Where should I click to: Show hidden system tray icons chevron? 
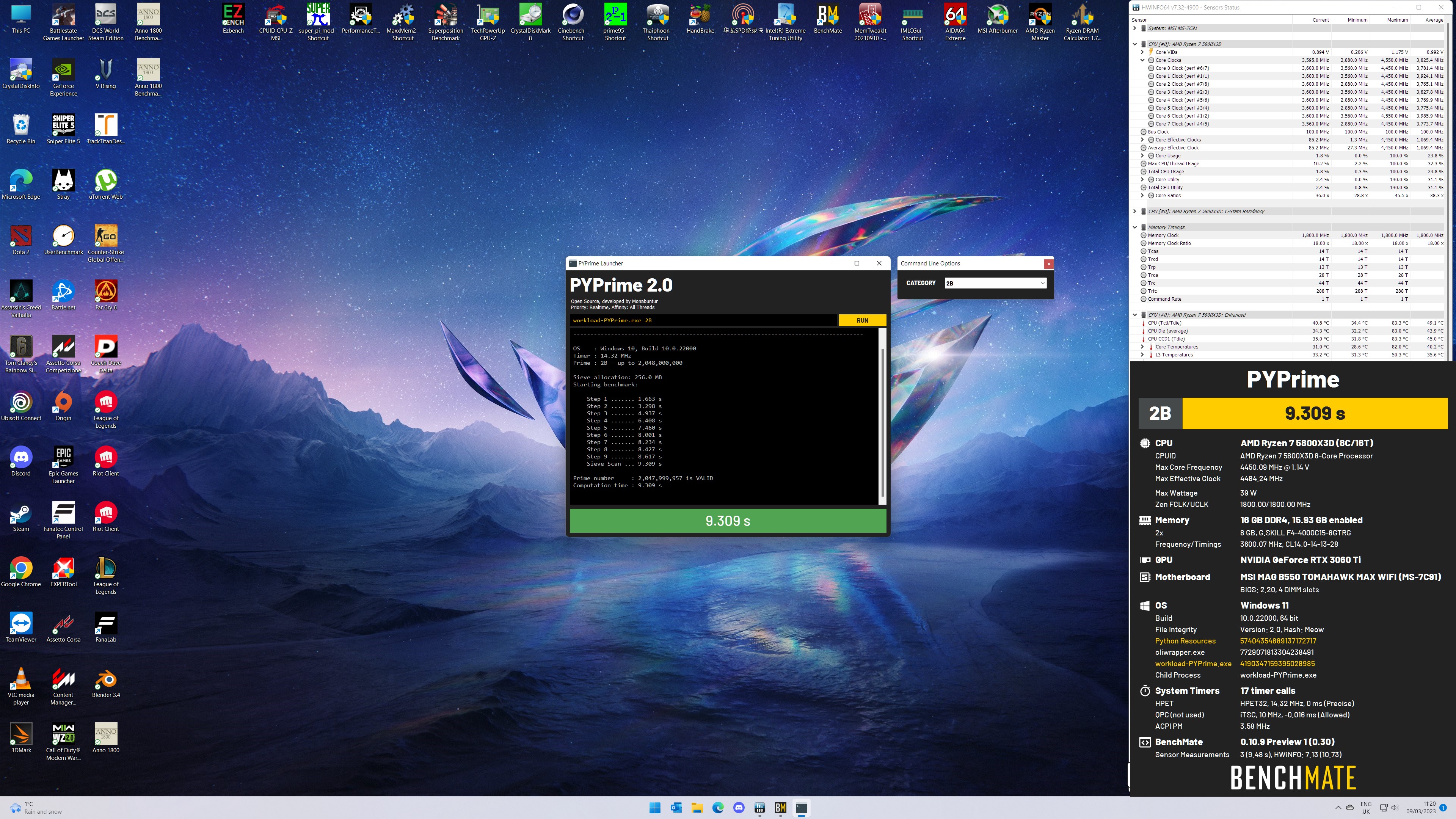[1338, 808]
